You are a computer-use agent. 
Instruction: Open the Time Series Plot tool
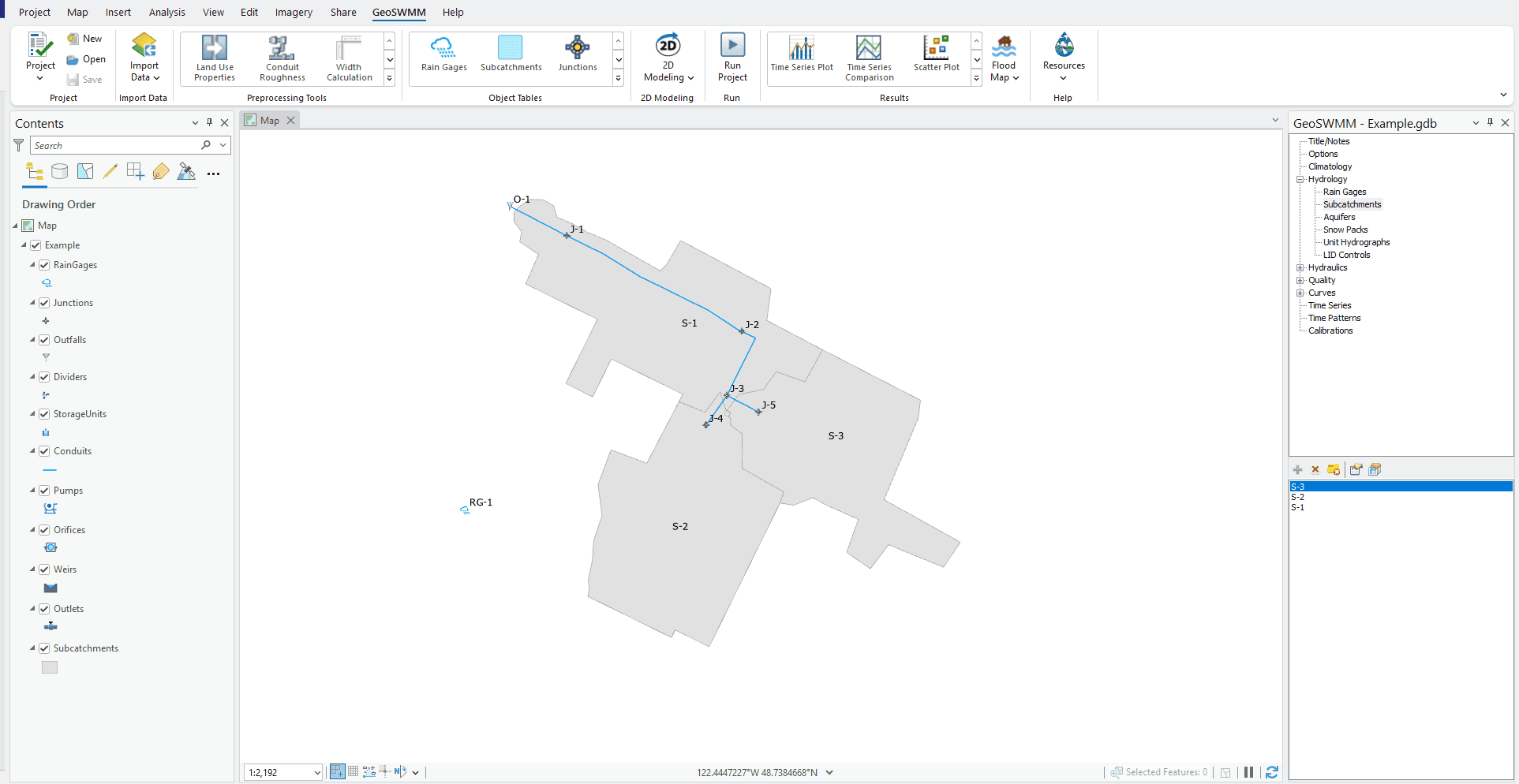point(802,57)
